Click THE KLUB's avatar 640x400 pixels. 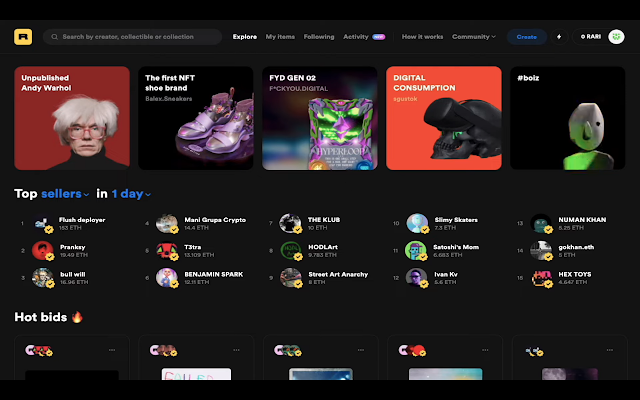point(291,223)
